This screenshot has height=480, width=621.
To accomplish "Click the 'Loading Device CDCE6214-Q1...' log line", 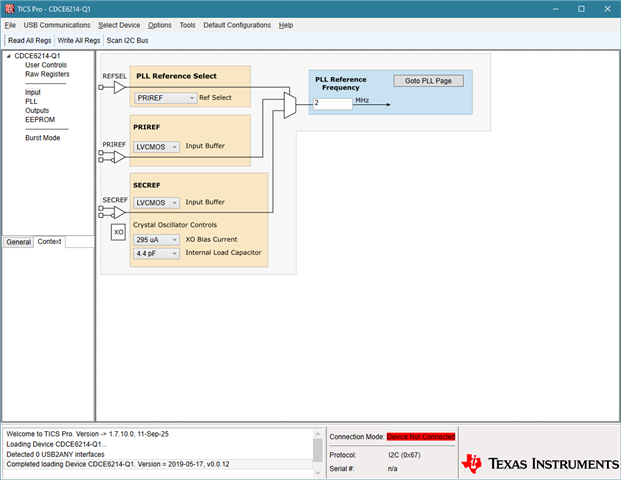I will pos(57,444).
